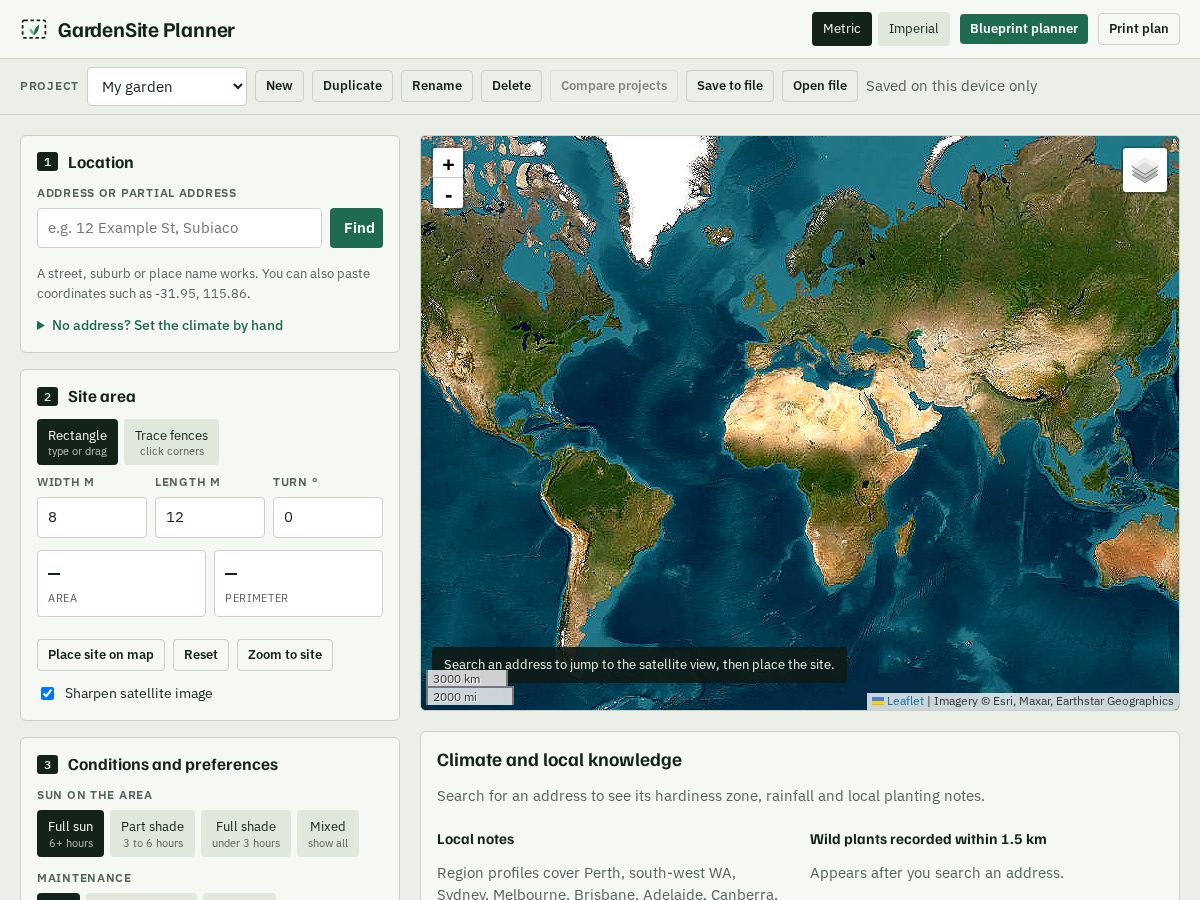Click 'Saved on this device only' text
The width and height of the screenshot is (1200, 900).
pos(951,86)
